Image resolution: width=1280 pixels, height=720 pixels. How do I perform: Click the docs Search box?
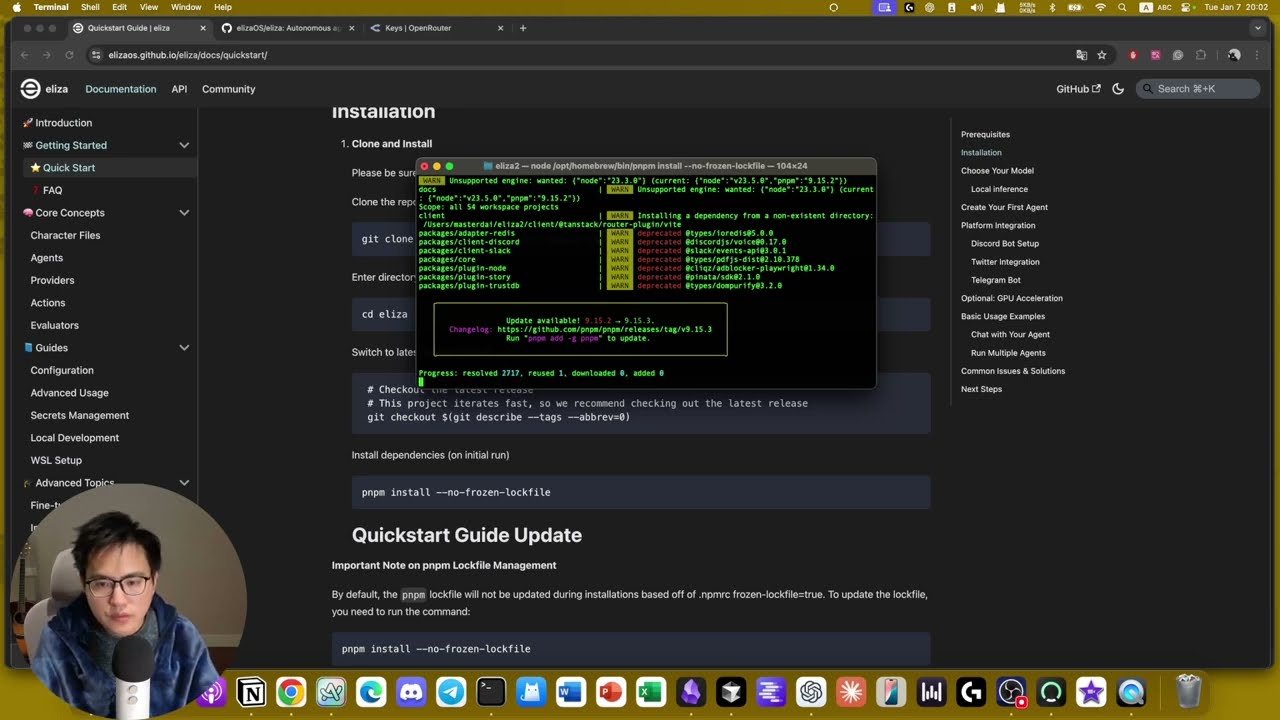pos(1199,89)
